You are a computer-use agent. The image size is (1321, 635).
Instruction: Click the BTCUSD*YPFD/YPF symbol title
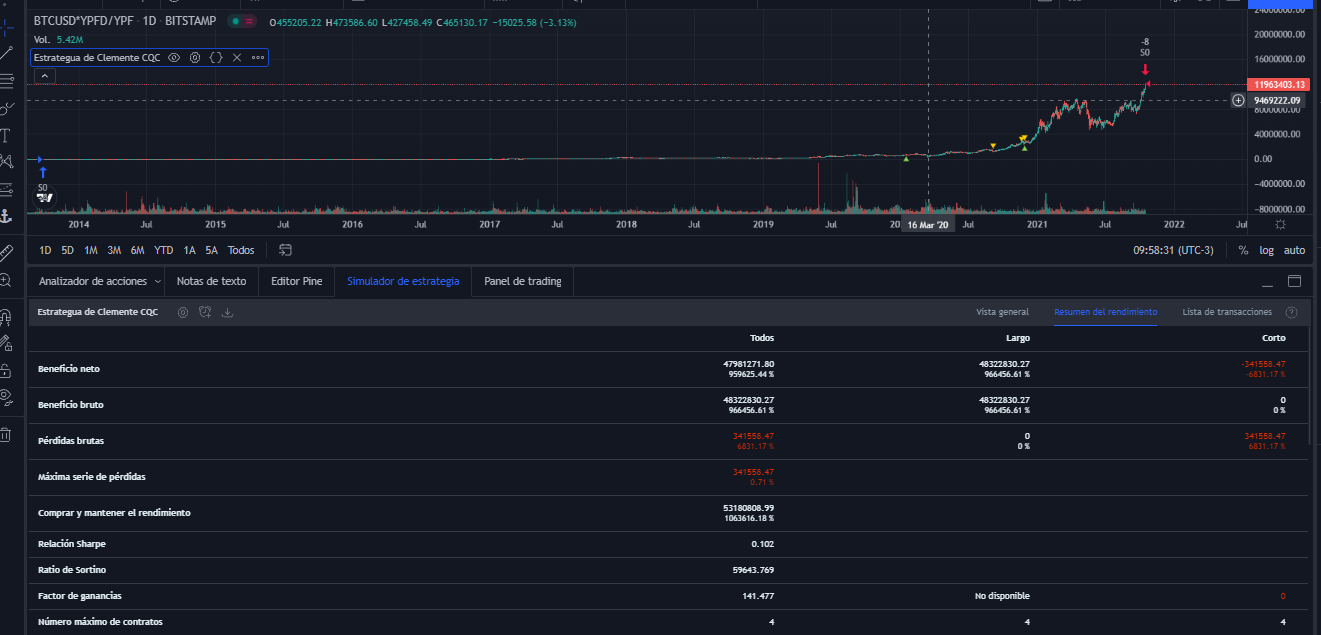pos(84,21)
